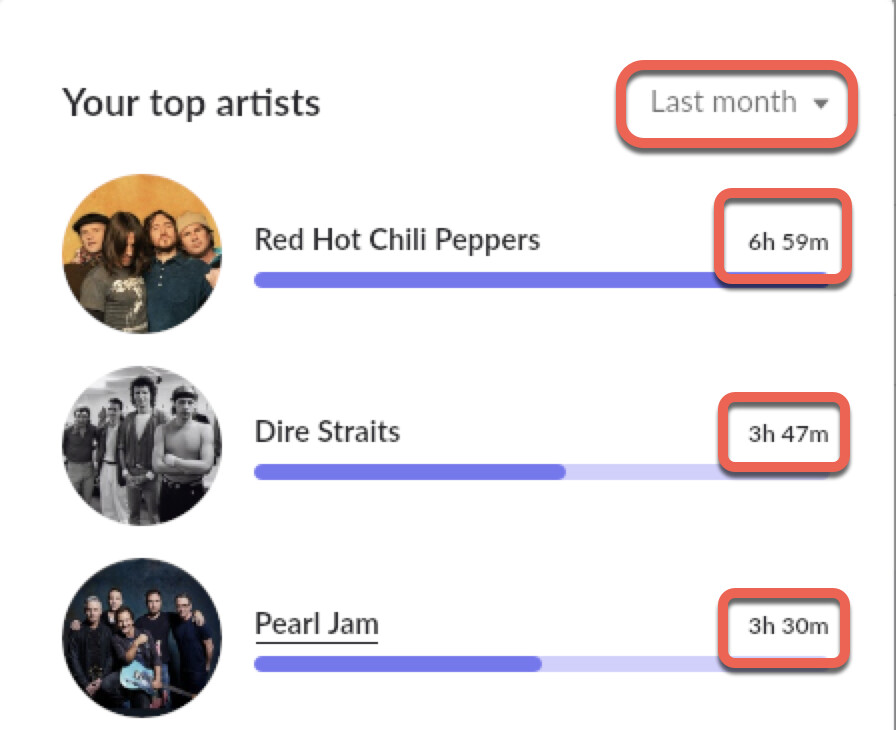
Task: Click filled part of Pearl Jam bar
Action: [x=398, y=664]
